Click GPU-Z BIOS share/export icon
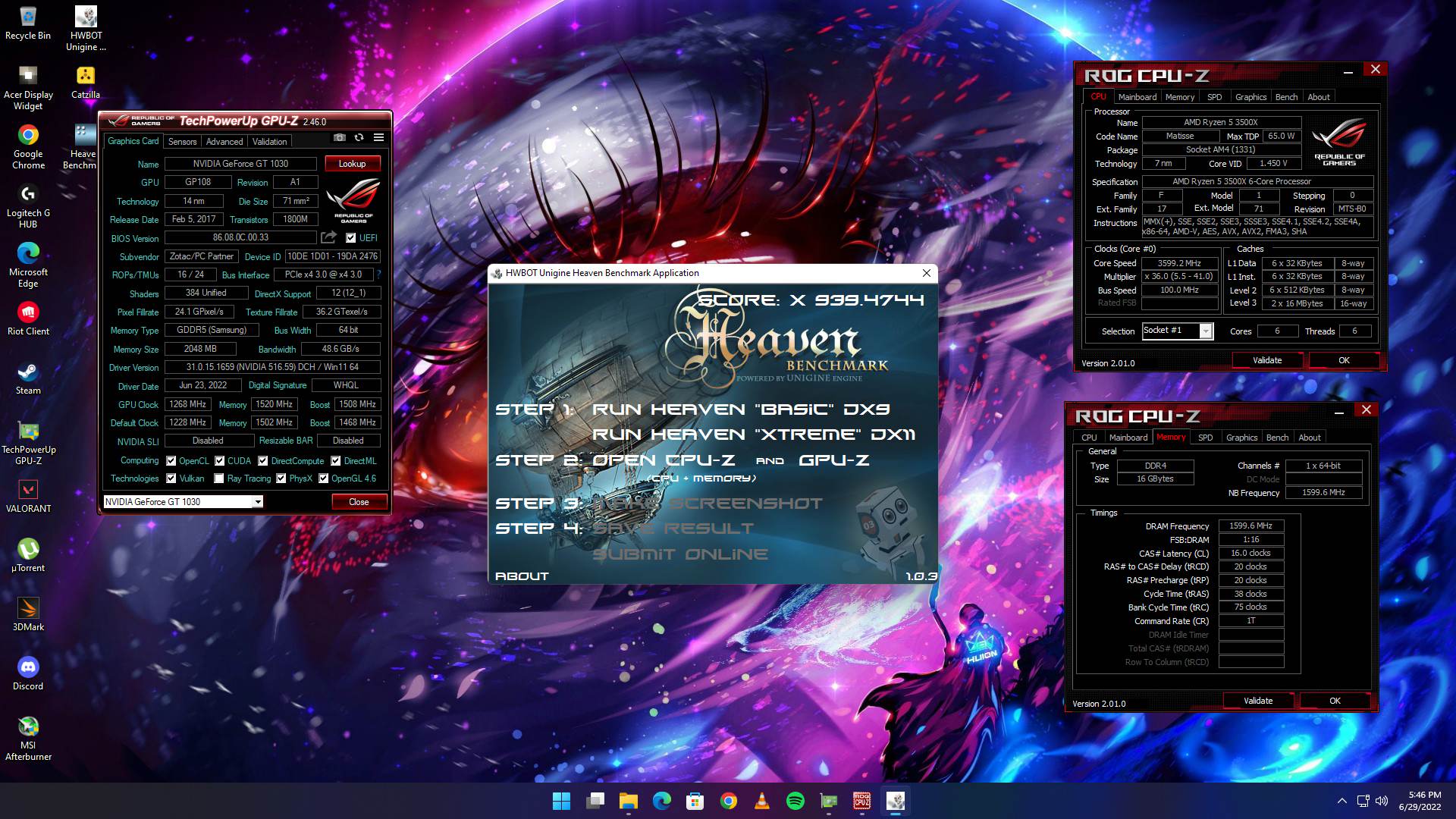Viewport: 1456px width, 819px height. coord(328,237)
